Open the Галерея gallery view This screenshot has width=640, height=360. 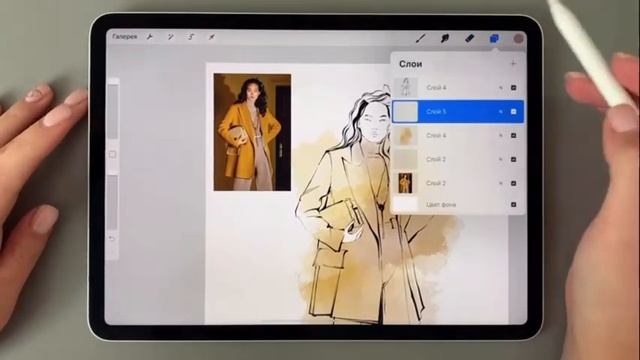coord(124,37)
